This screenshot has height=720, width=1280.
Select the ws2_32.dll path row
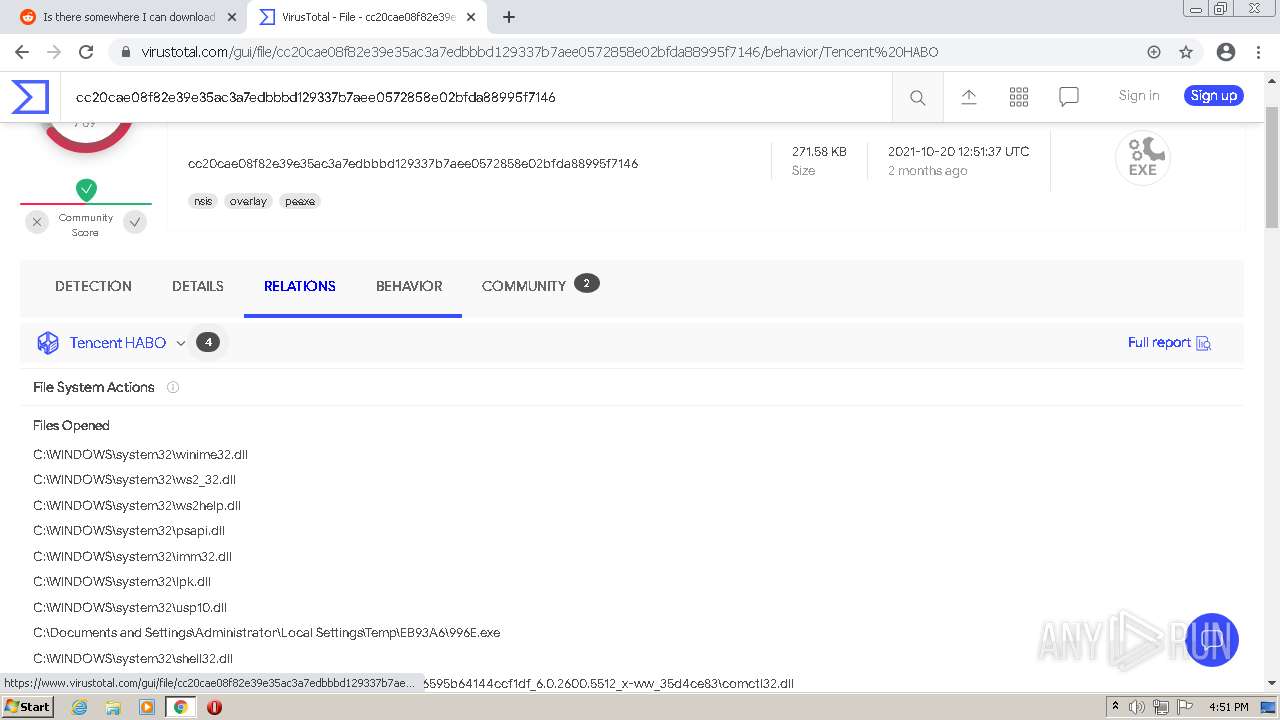pyautogui.click(x=134, y=480)
